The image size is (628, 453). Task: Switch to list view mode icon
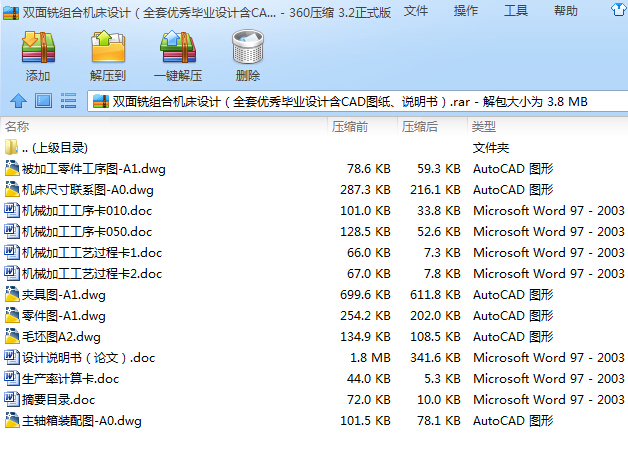click(68, 101)
